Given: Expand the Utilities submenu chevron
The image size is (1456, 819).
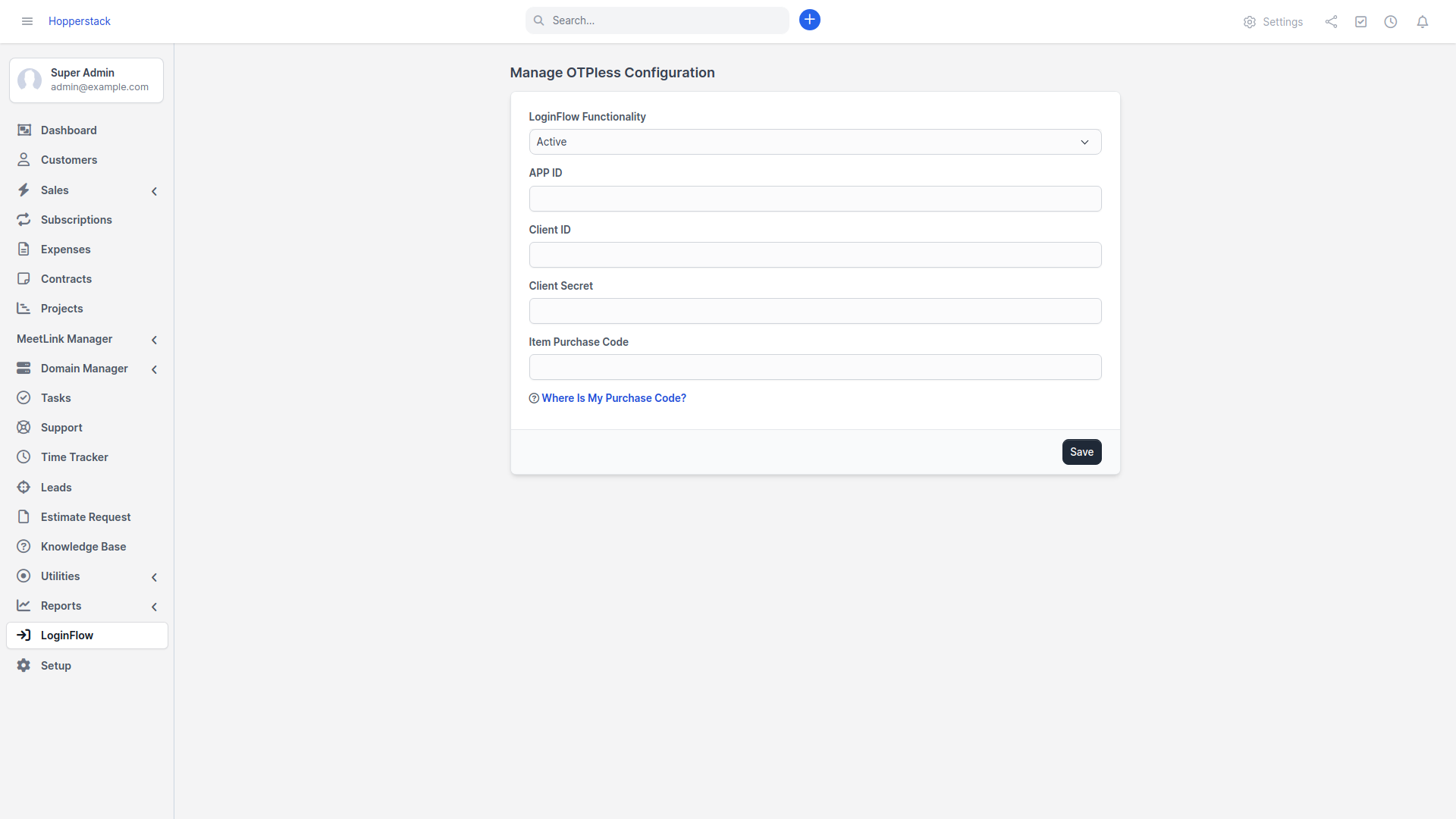Looking at the screenshot, I should click(154, 577).
